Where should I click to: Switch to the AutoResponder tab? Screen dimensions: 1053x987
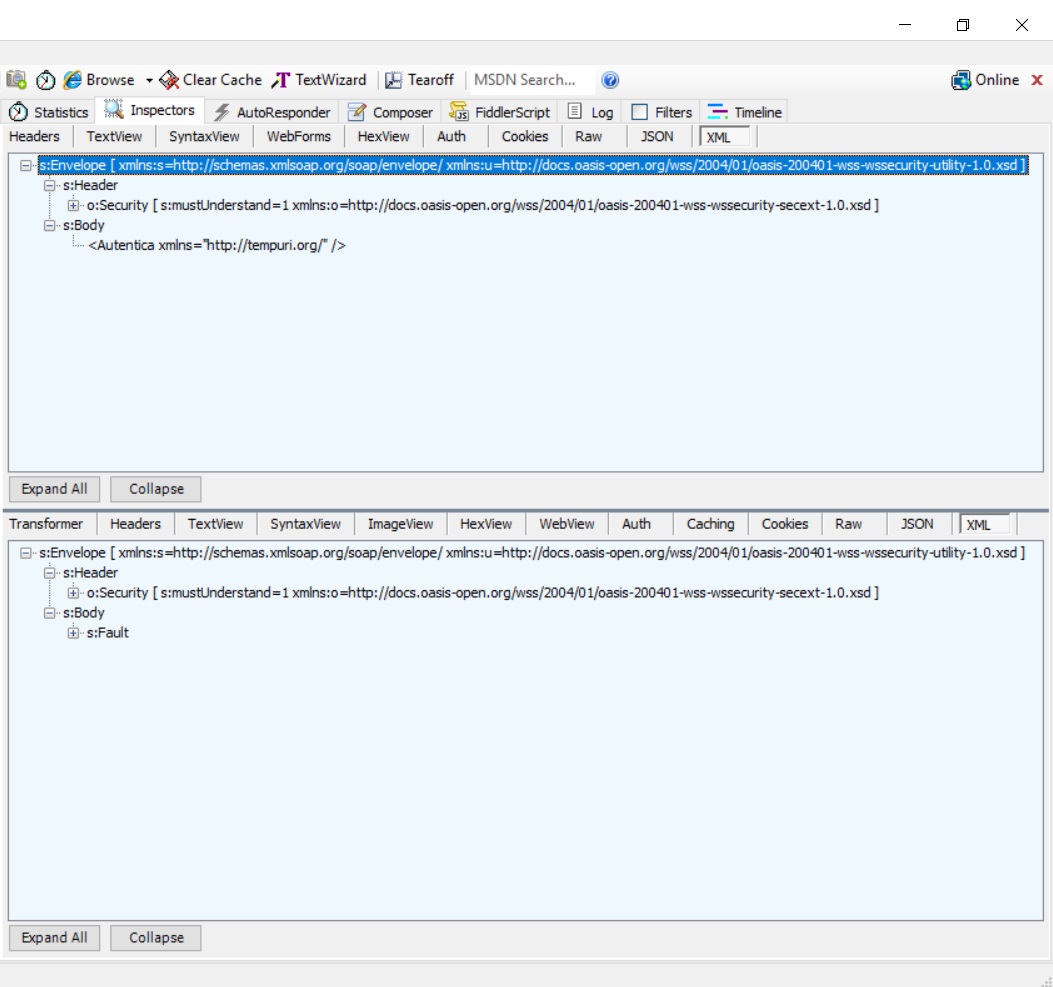[x=272, y=111]
